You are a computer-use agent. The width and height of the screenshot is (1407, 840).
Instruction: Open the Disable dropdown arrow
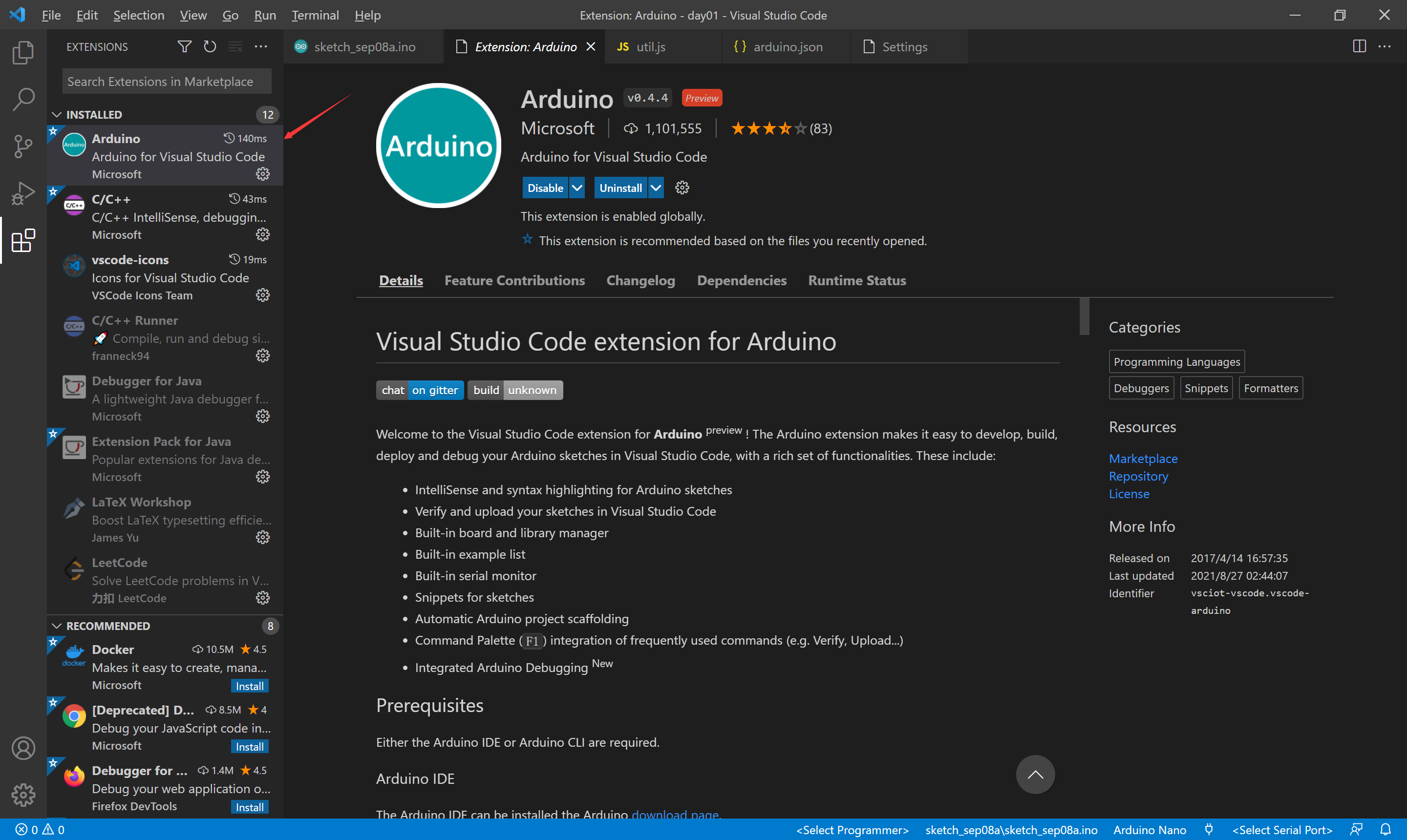click(x=577, y=188)
